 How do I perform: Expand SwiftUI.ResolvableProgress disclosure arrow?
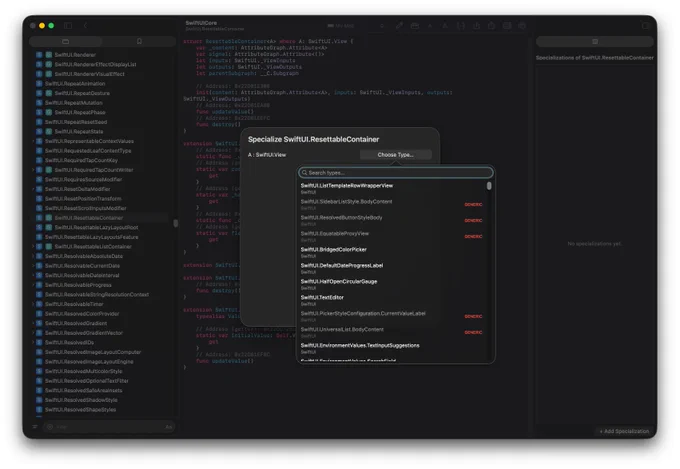click(x=33, y=285)
